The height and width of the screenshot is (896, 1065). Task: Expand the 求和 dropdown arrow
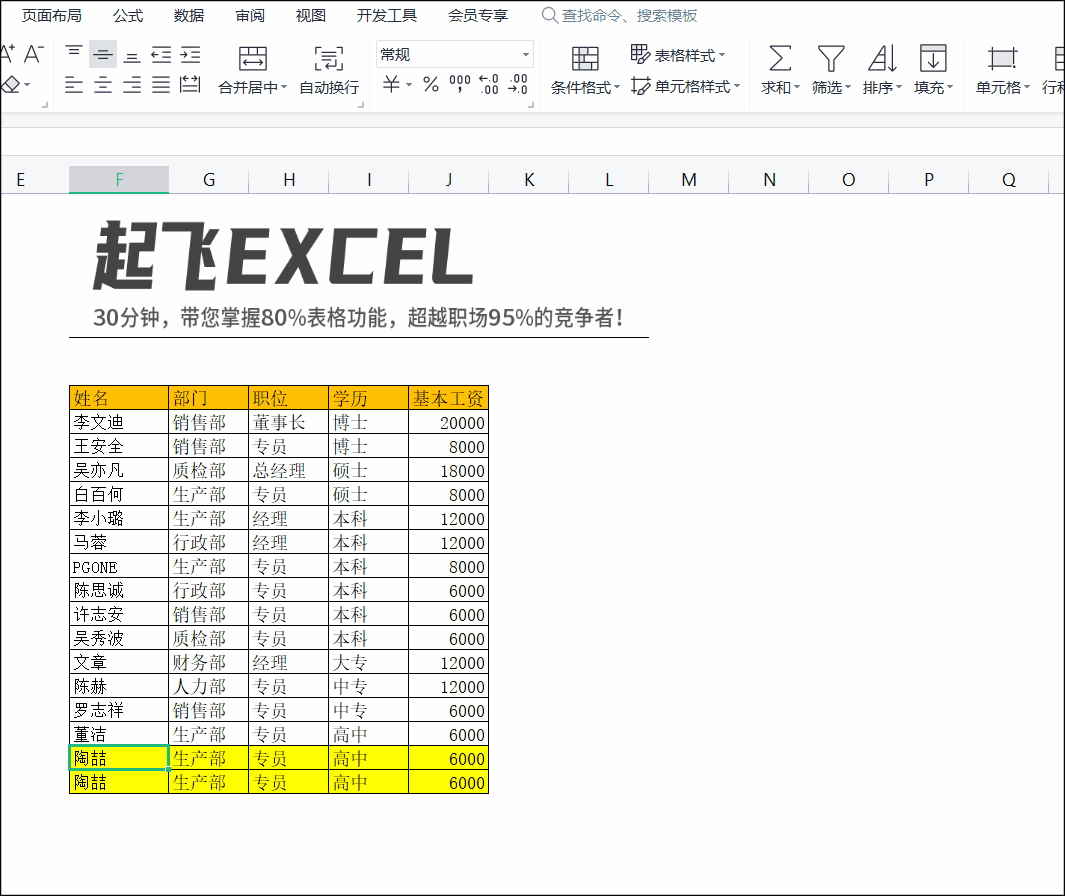coord(797,87)
